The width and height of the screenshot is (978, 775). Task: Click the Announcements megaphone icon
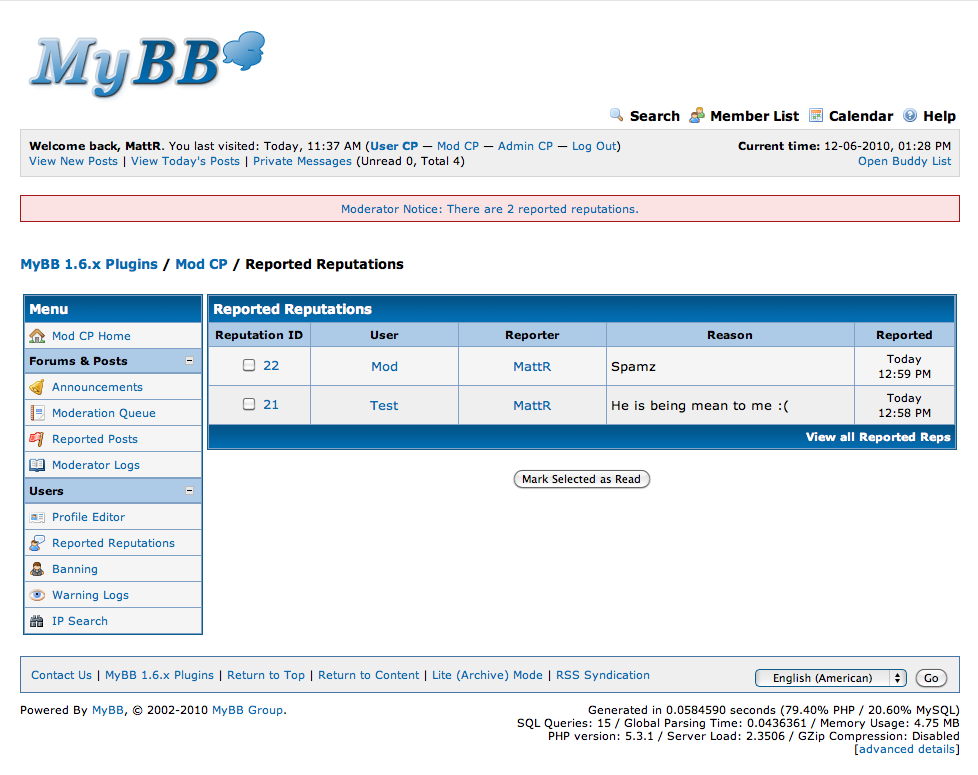[x=37, y=387]
